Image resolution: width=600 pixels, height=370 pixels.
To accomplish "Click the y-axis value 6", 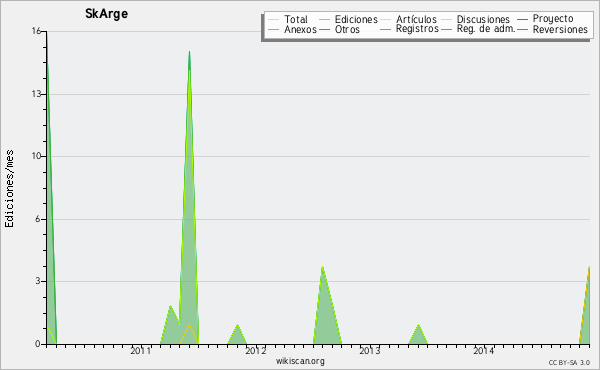I will [x=38, y=219].
